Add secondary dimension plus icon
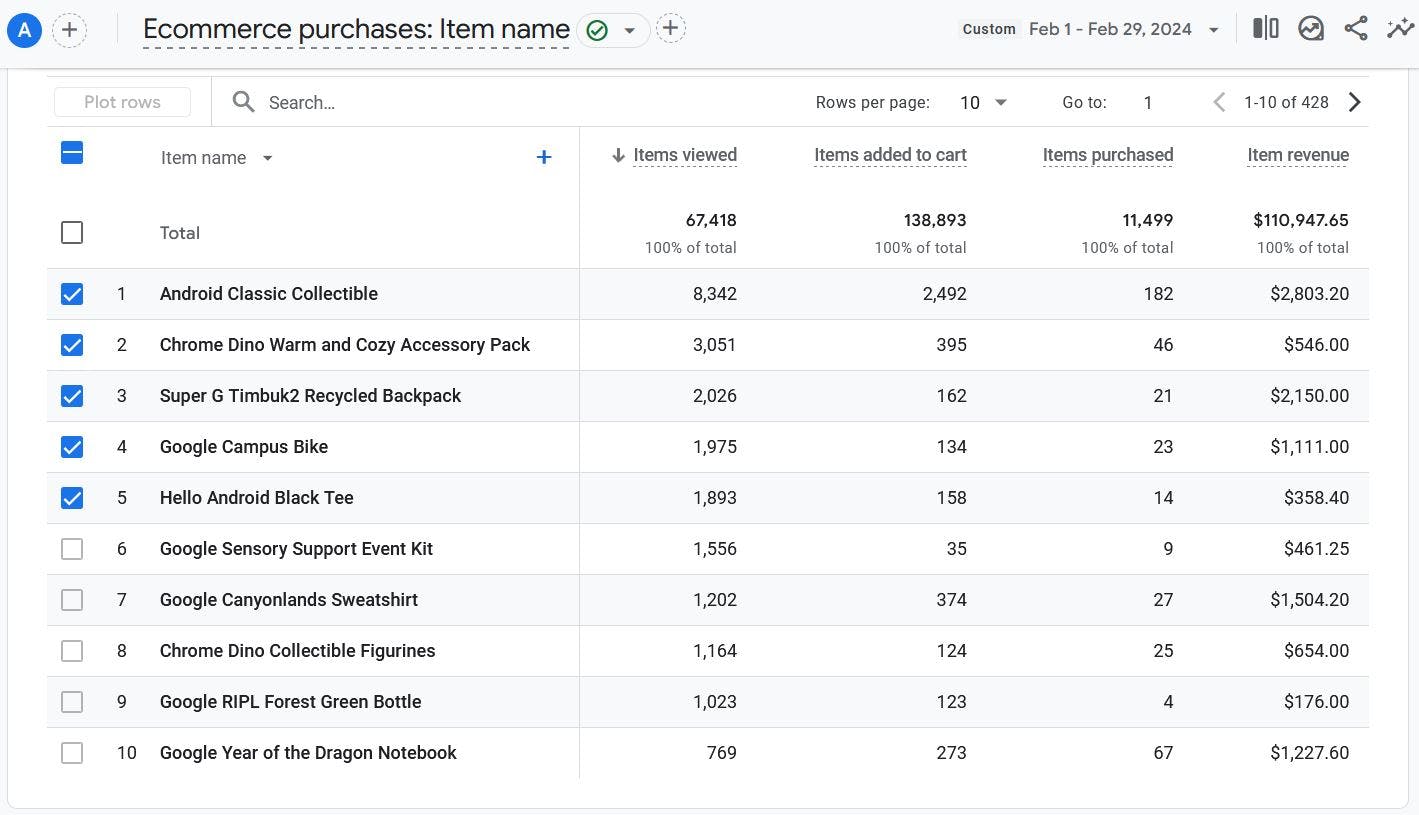 click(544, 157)
